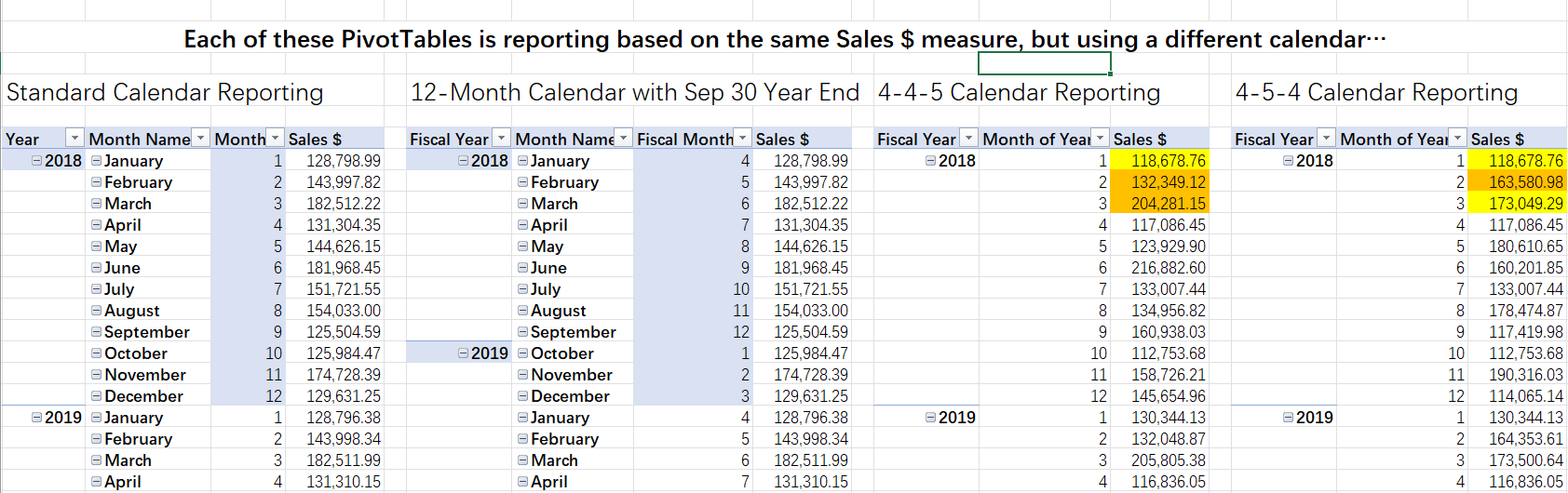This screenshot has width=1568, height=493.
Task: Collapse September 2018 in Standard Calendar table
Action: 96,332
